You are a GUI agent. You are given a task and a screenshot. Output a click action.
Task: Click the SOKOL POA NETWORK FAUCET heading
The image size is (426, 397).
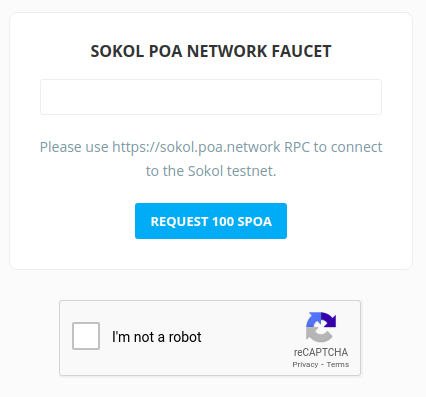(x=211, y=51)
